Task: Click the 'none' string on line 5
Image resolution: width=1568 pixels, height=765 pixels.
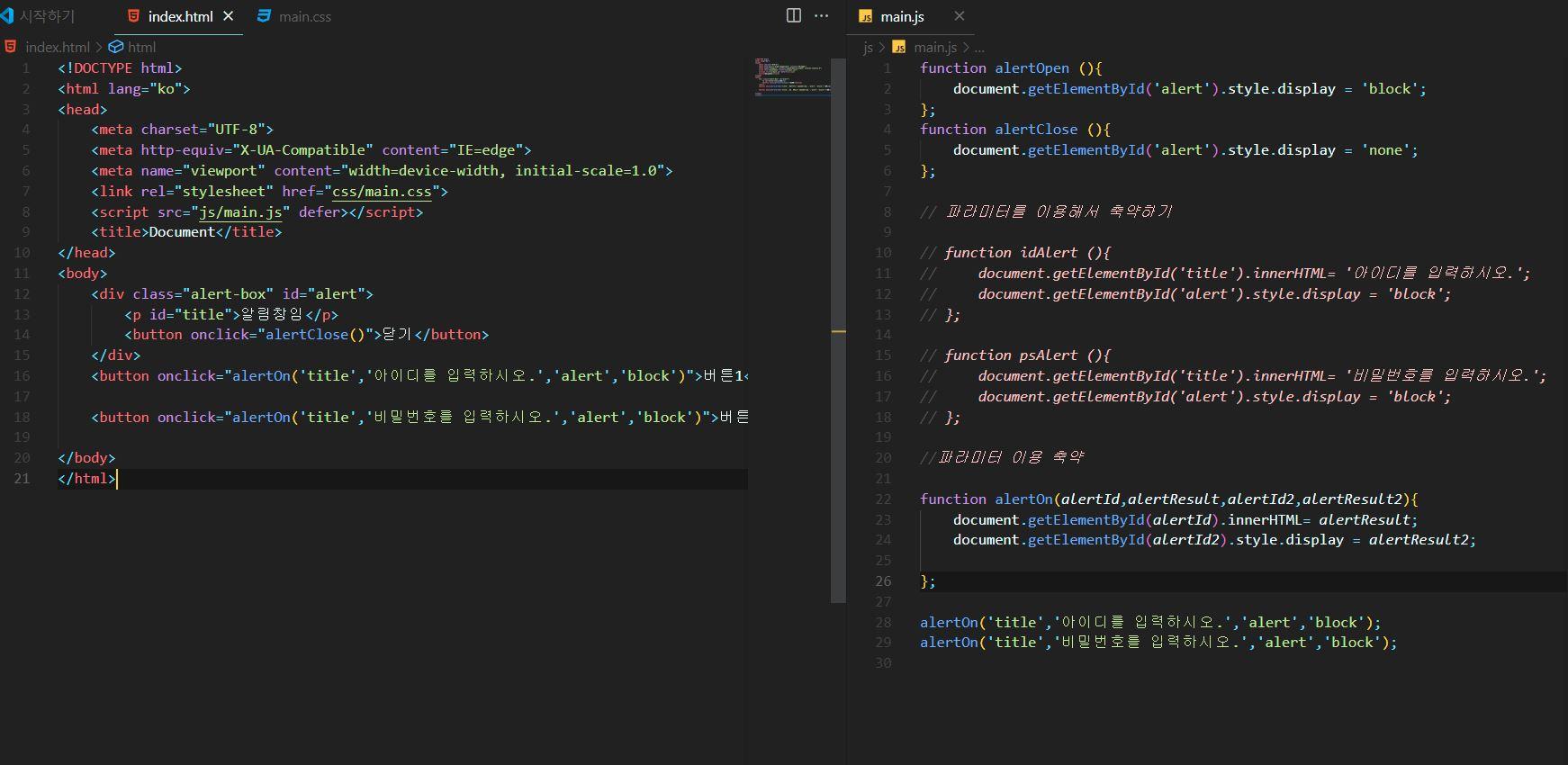Action: [1385, 149]
